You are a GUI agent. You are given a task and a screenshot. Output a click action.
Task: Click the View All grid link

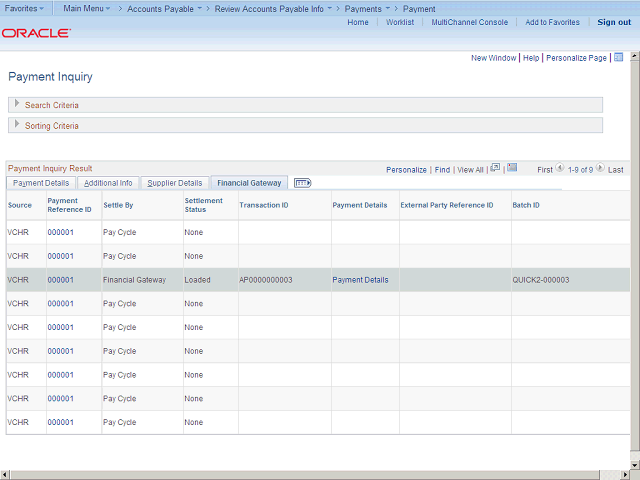coord(470,170)
